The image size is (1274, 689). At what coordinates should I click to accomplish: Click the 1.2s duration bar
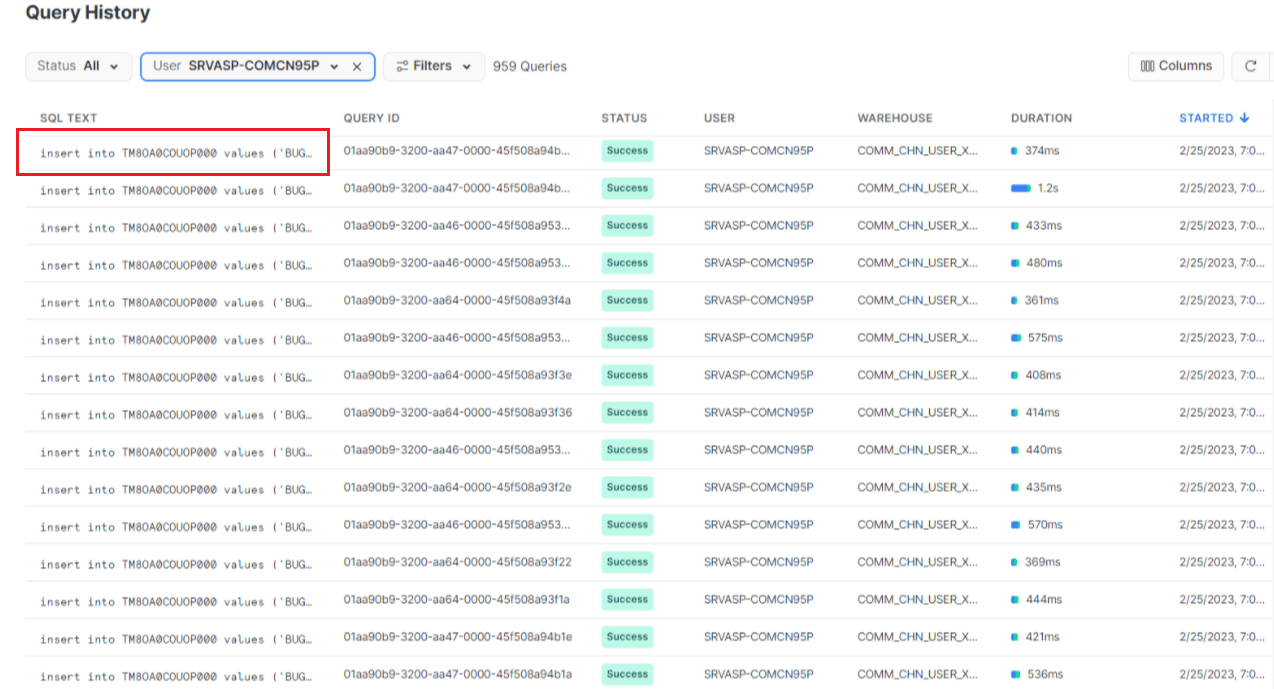click(1020, 188)
